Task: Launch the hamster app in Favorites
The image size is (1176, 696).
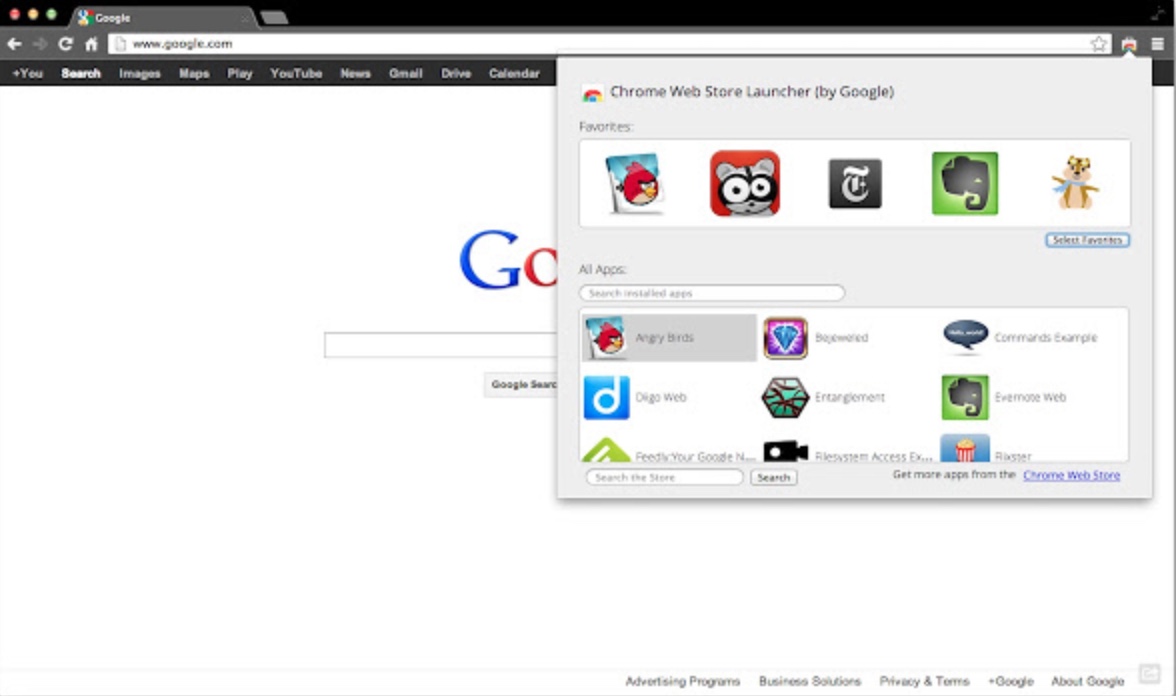Action: [x=1074, y=184]
